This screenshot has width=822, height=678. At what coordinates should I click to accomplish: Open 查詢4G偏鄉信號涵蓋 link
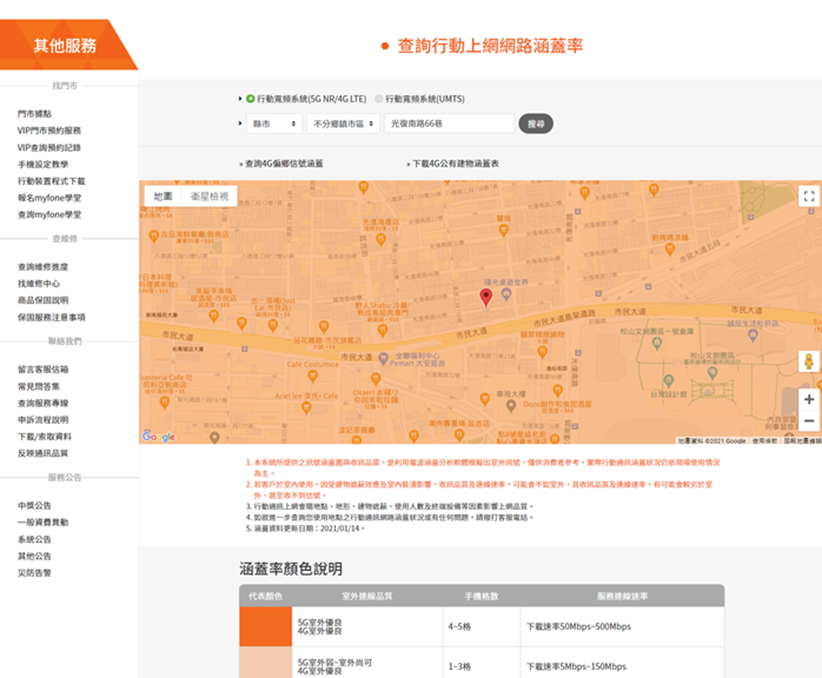[x=284, y=163]
